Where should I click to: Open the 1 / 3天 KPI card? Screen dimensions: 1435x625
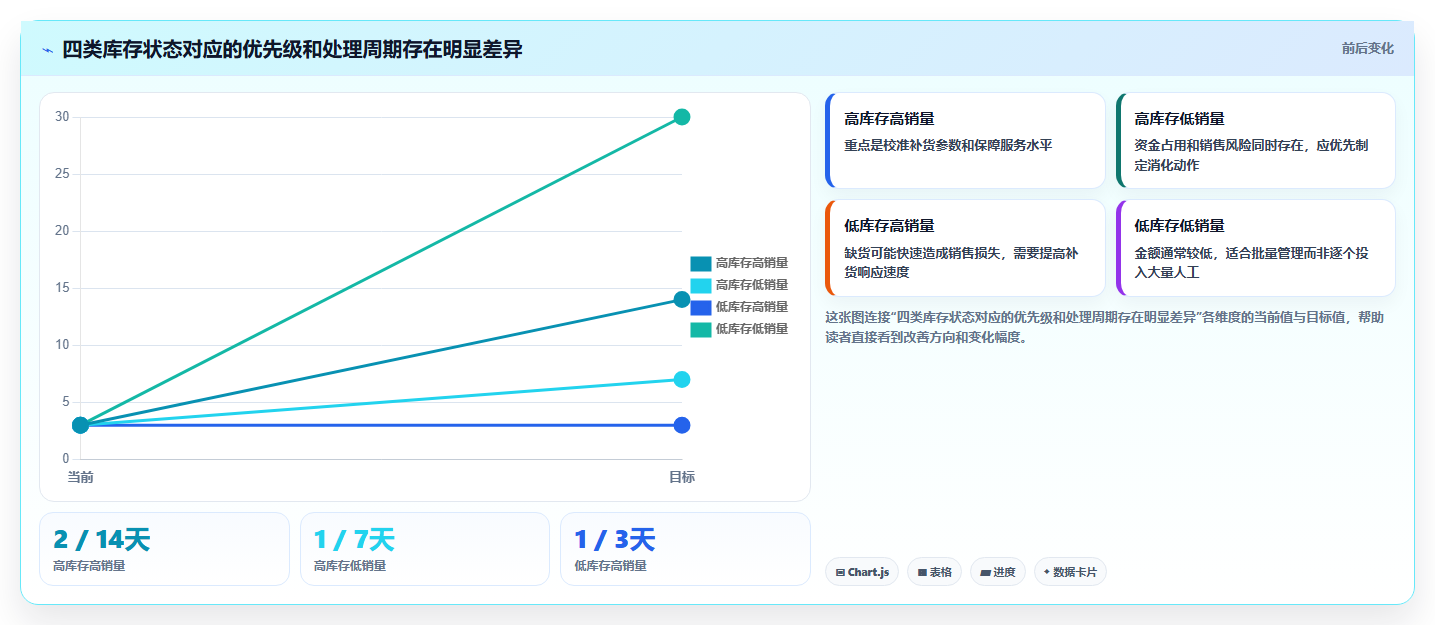point(685,549)
